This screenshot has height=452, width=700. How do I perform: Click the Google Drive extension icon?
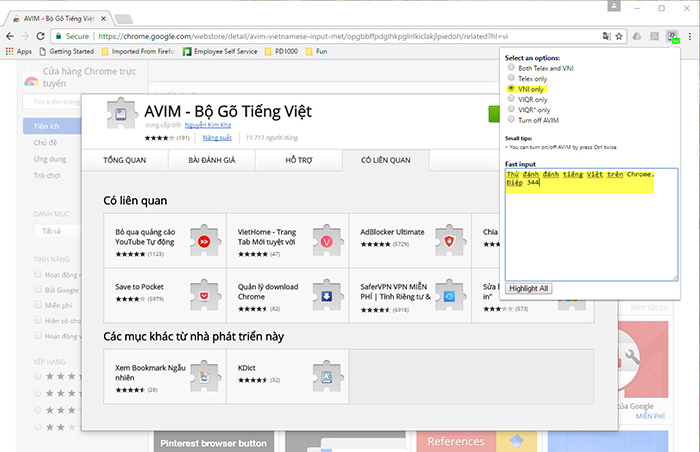point(637,36)
